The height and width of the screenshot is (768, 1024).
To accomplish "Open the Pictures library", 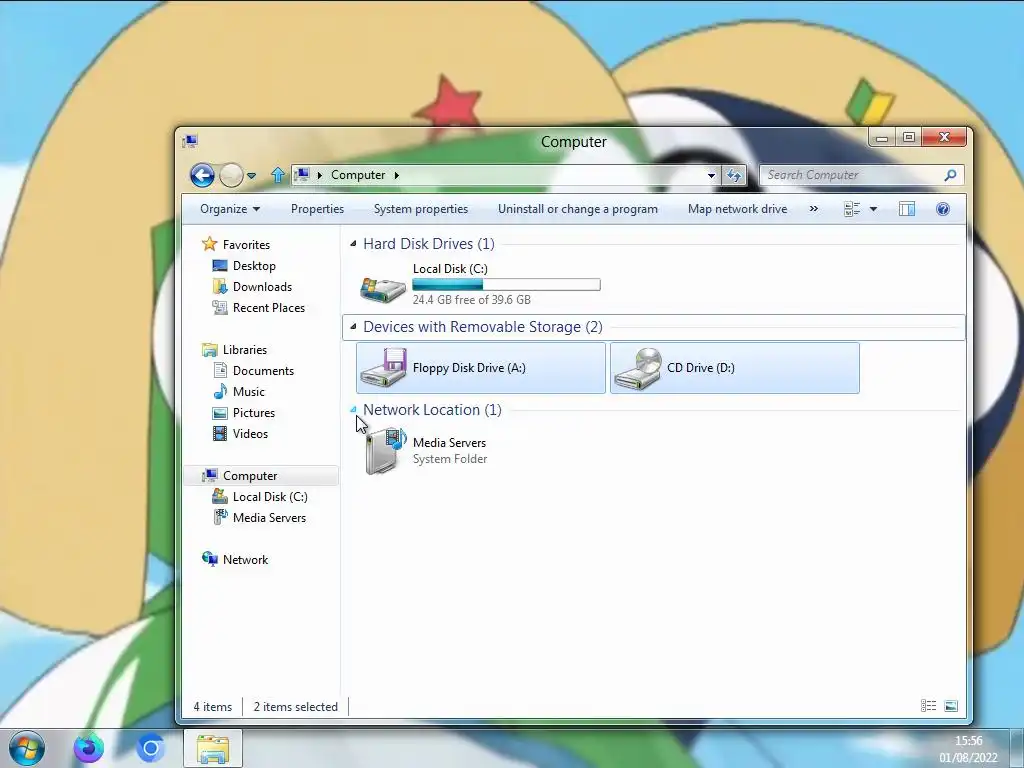I will point(253,413).
